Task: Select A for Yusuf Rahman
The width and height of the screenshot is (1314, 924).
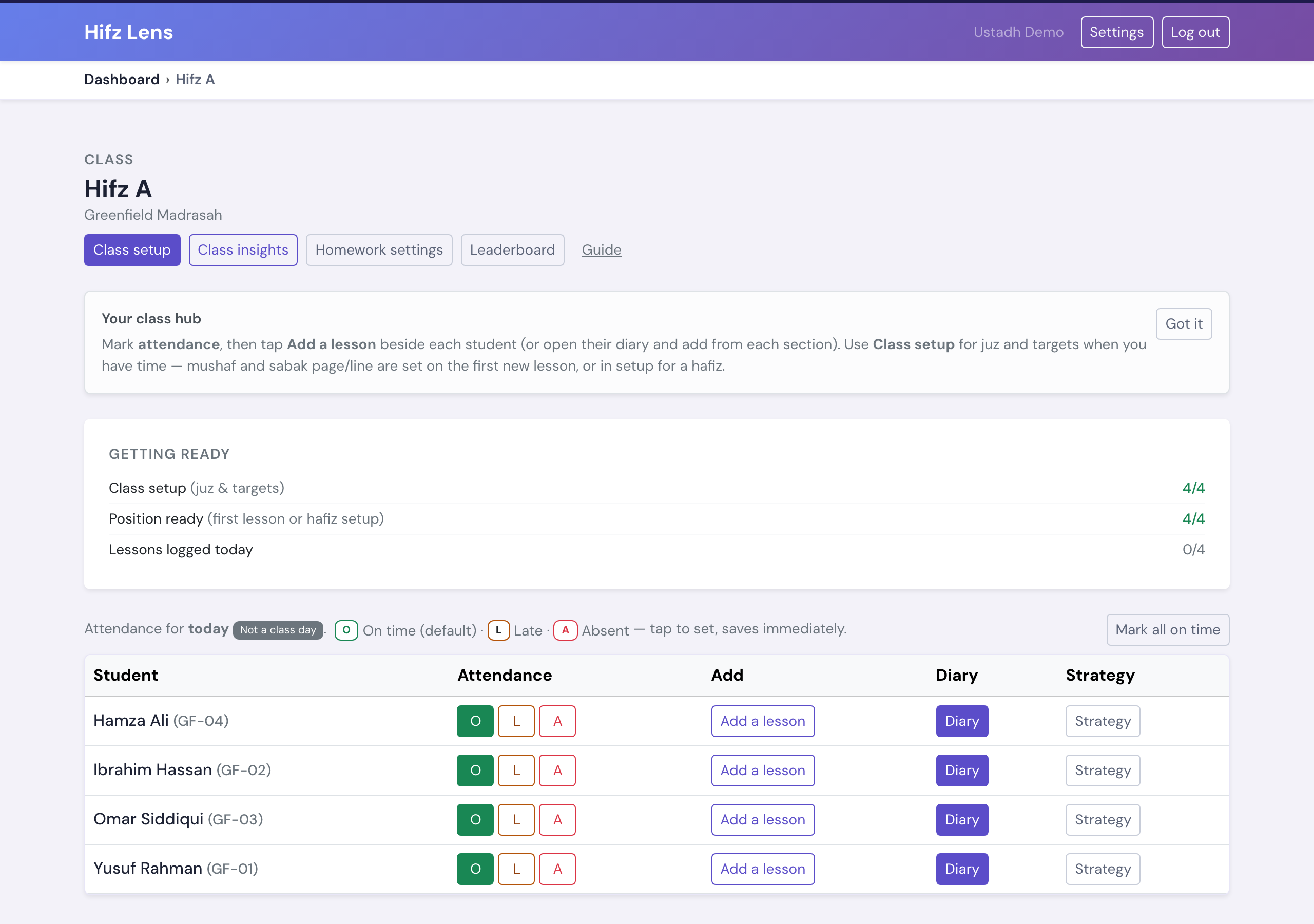Action: pos(557,869)
